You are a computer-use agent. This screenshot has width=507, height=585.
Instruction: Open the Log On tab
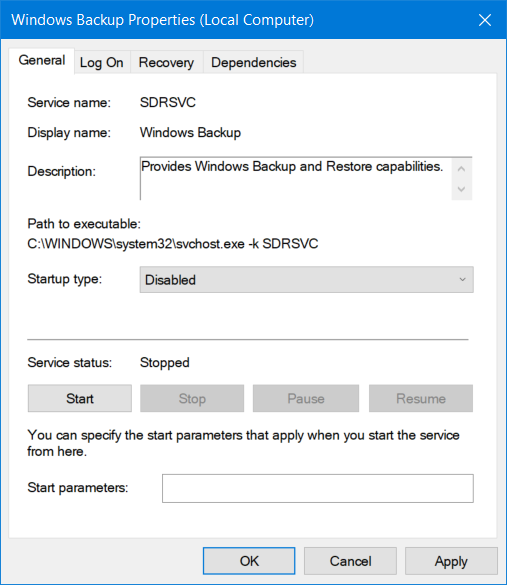(x=101, y=62)
